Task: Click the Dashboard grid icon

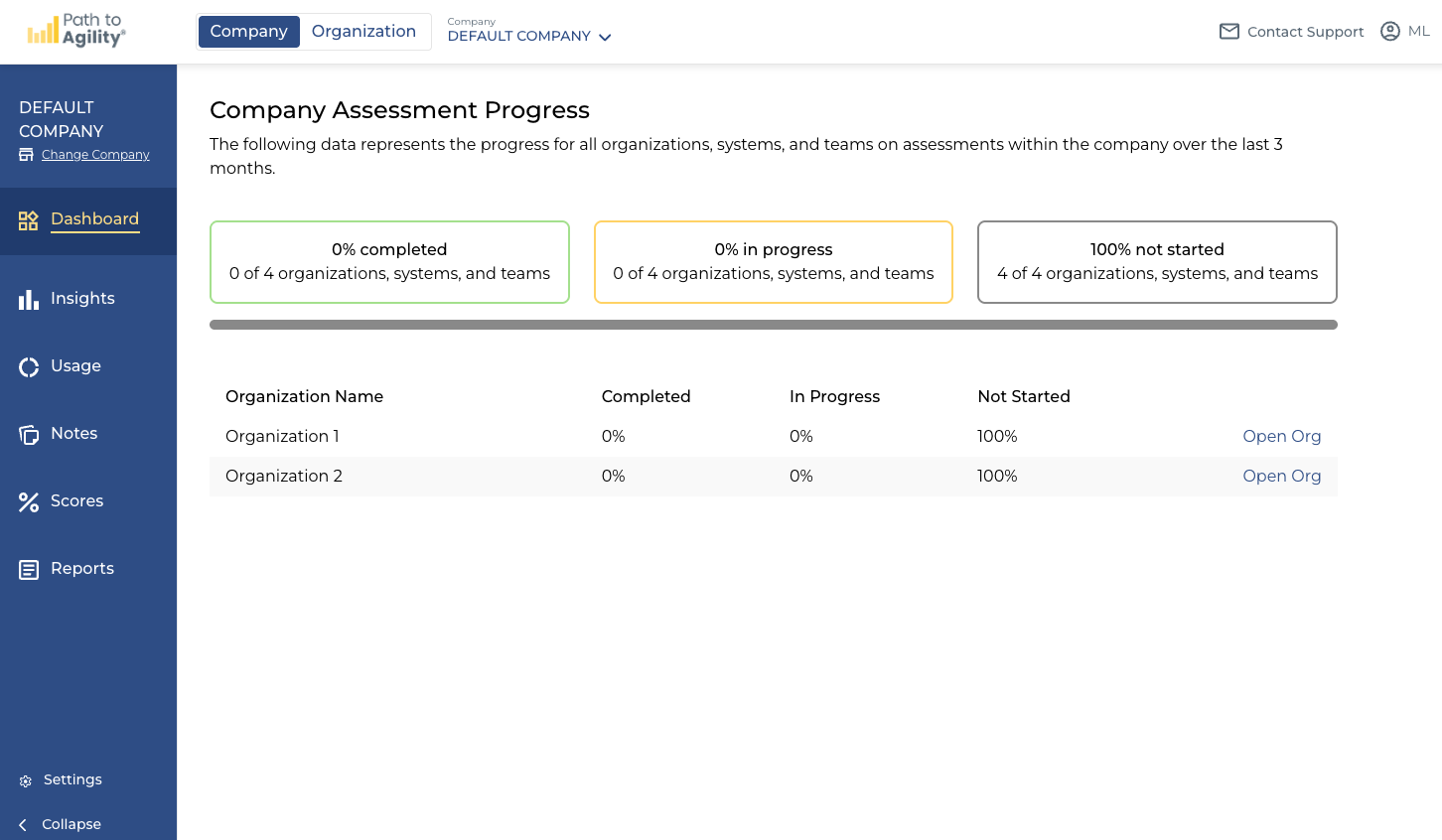Action: coord(29,220)
